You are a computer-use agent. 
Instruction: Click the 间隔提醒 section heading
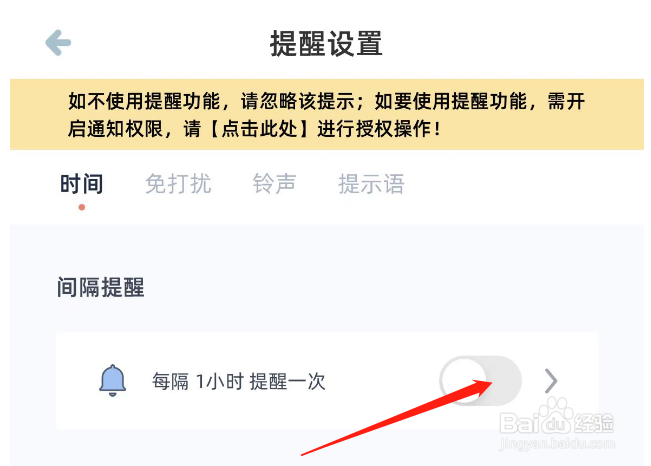100,287
